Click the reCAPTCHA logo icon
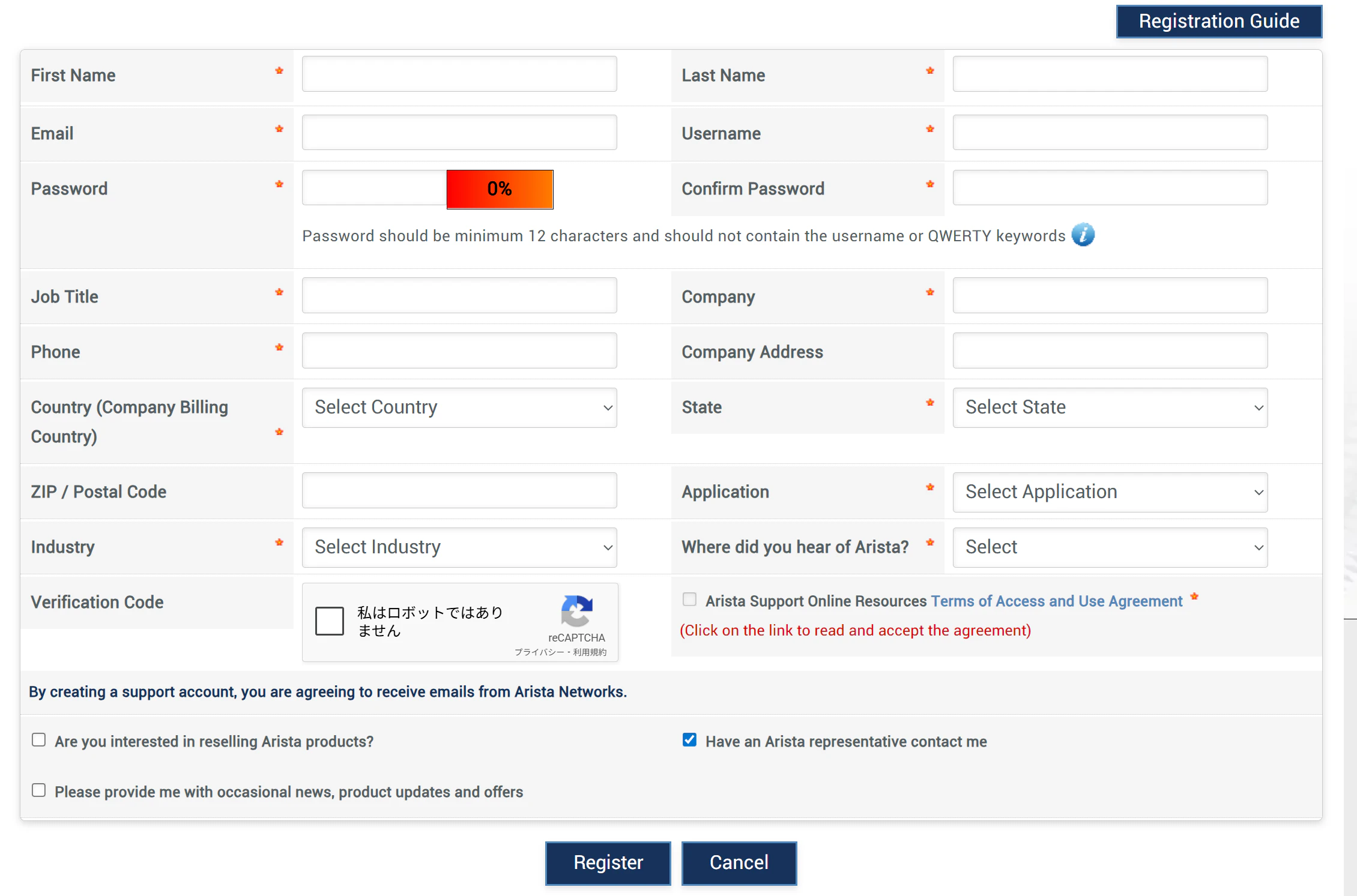Viewport: 1357px width, 896px height. click(576, 611)
